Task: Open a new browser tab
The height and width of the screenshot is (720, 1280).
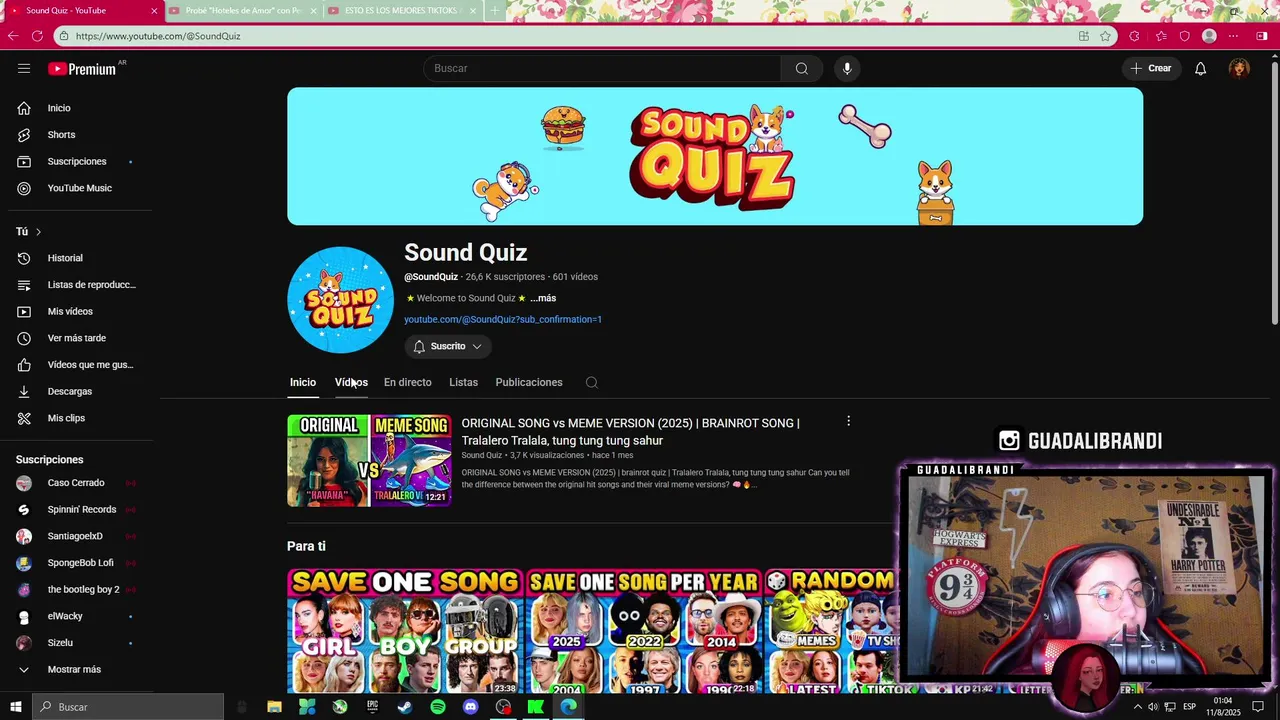Action: (494, 11)
